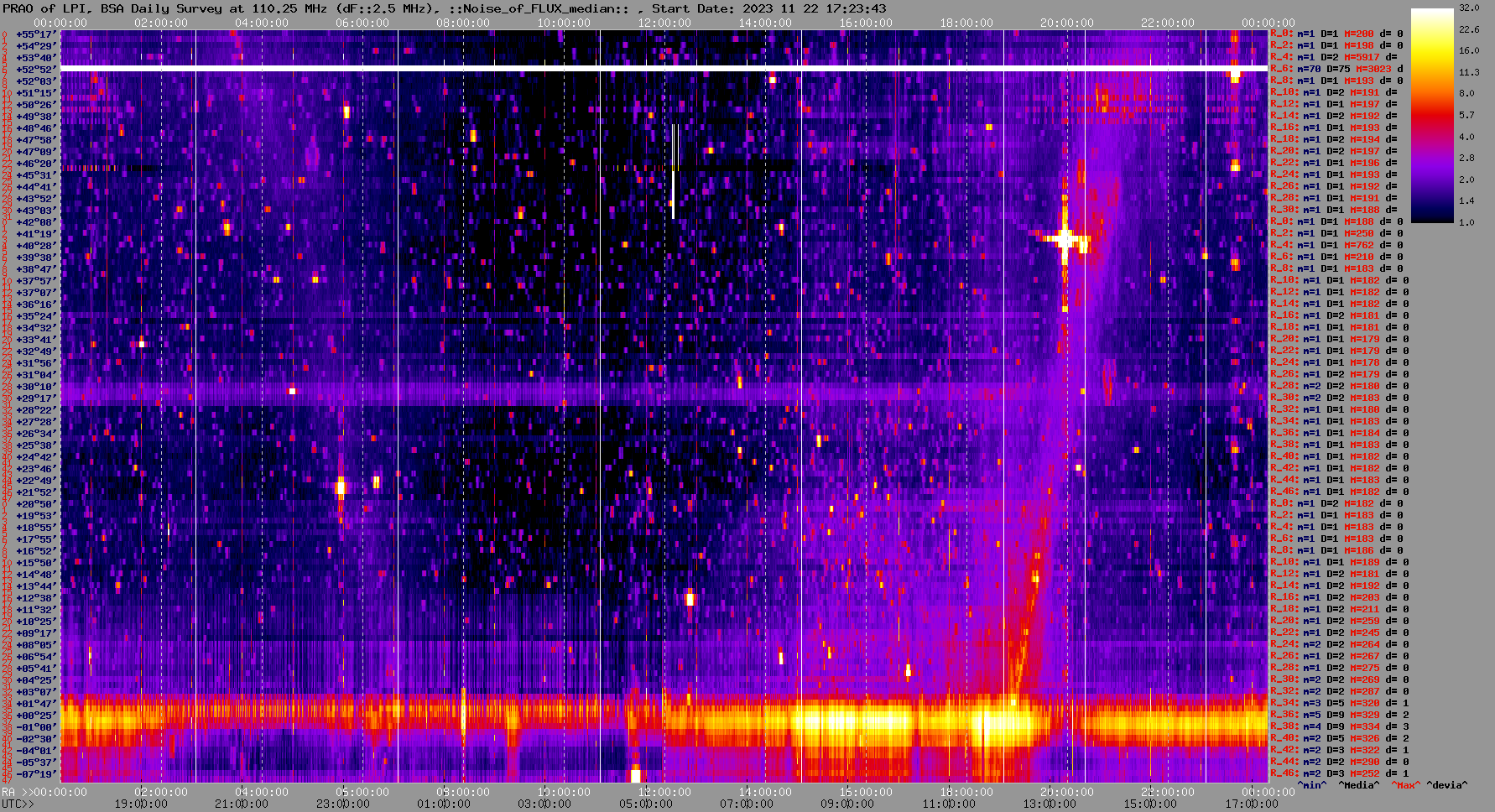Click the row stats showing M=287
Image resolution: width=1495 pixels, height=812 pixels.
tap(1340, 691)
